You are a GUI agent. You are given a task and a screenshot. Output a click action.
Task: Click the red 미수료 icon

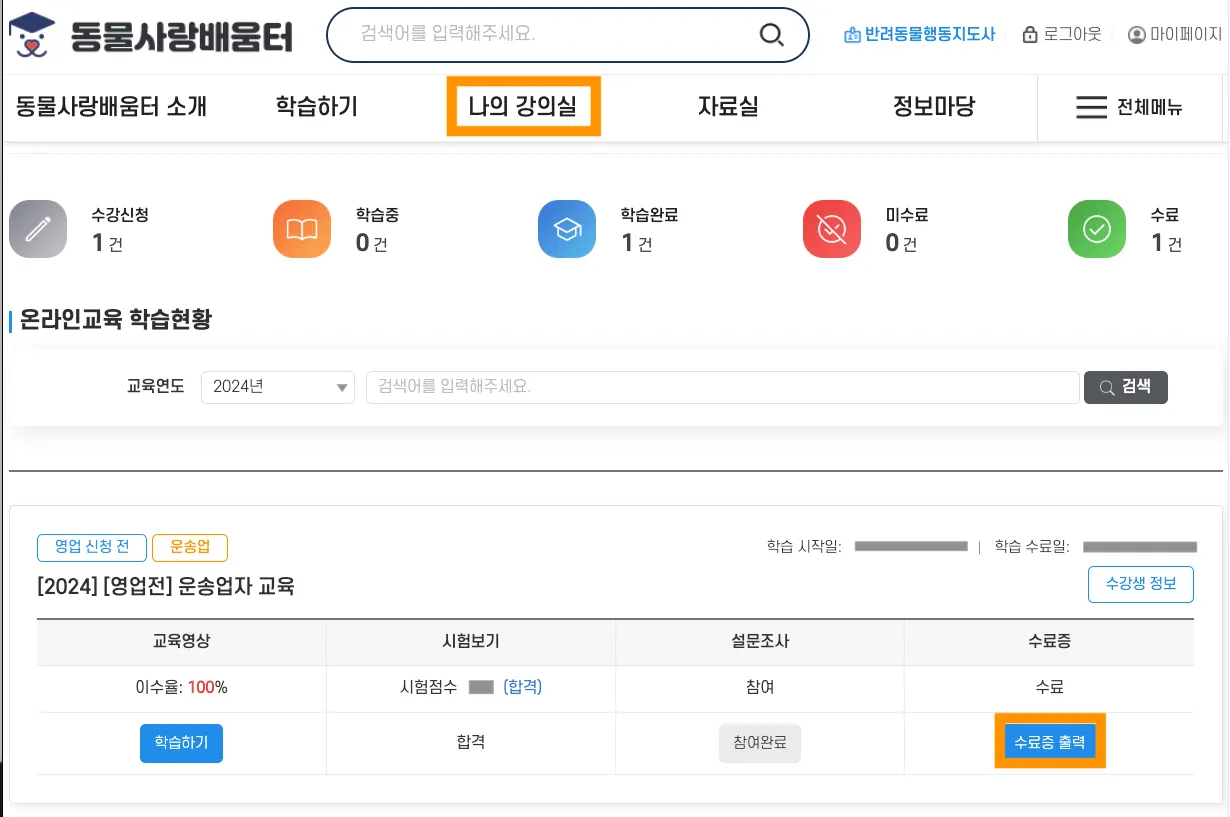(832, 229)
